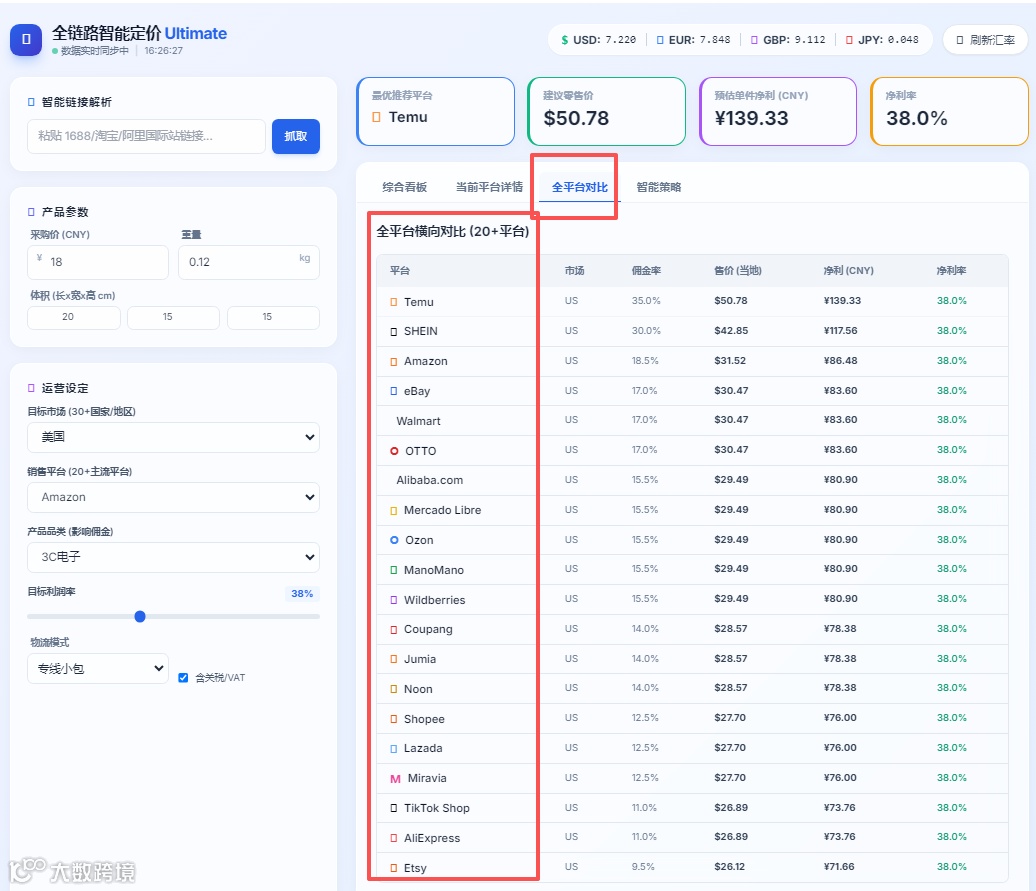
Task: Open the 销售平台 dropdown showing Amazon
Action: pos(173,497)
